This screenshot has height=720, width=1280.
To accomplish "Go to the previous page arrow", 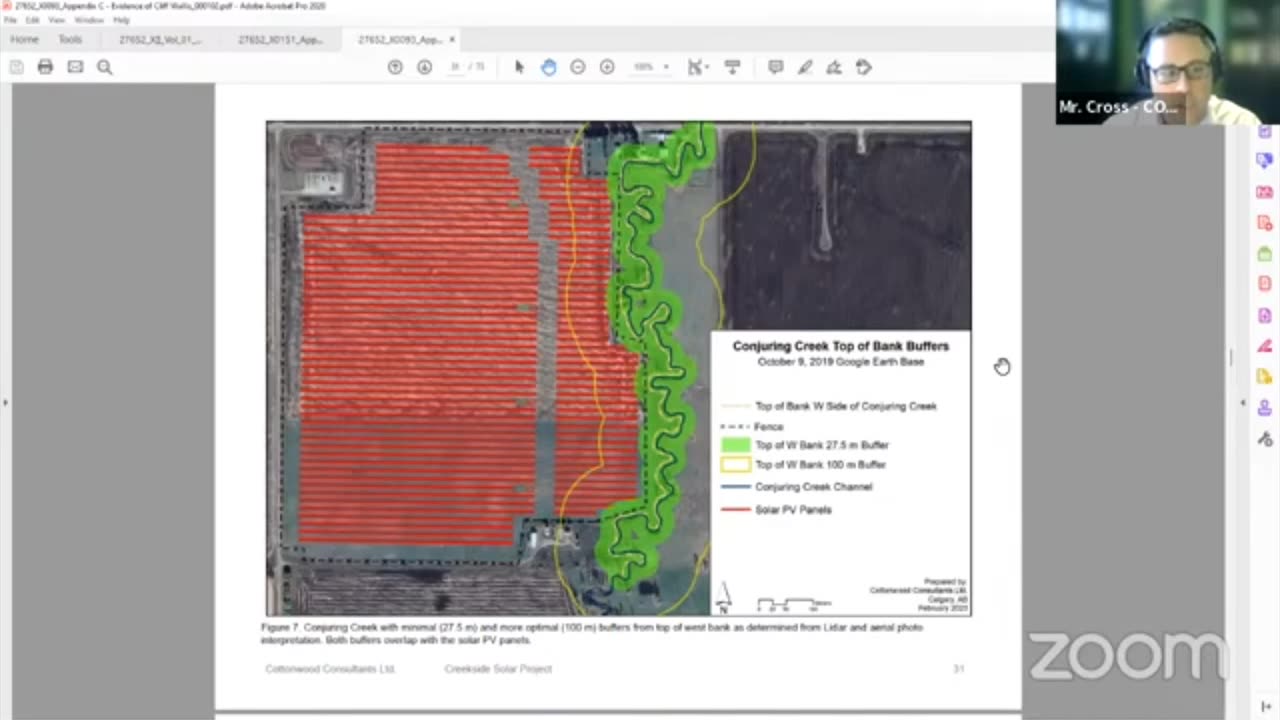I will 395,67.
